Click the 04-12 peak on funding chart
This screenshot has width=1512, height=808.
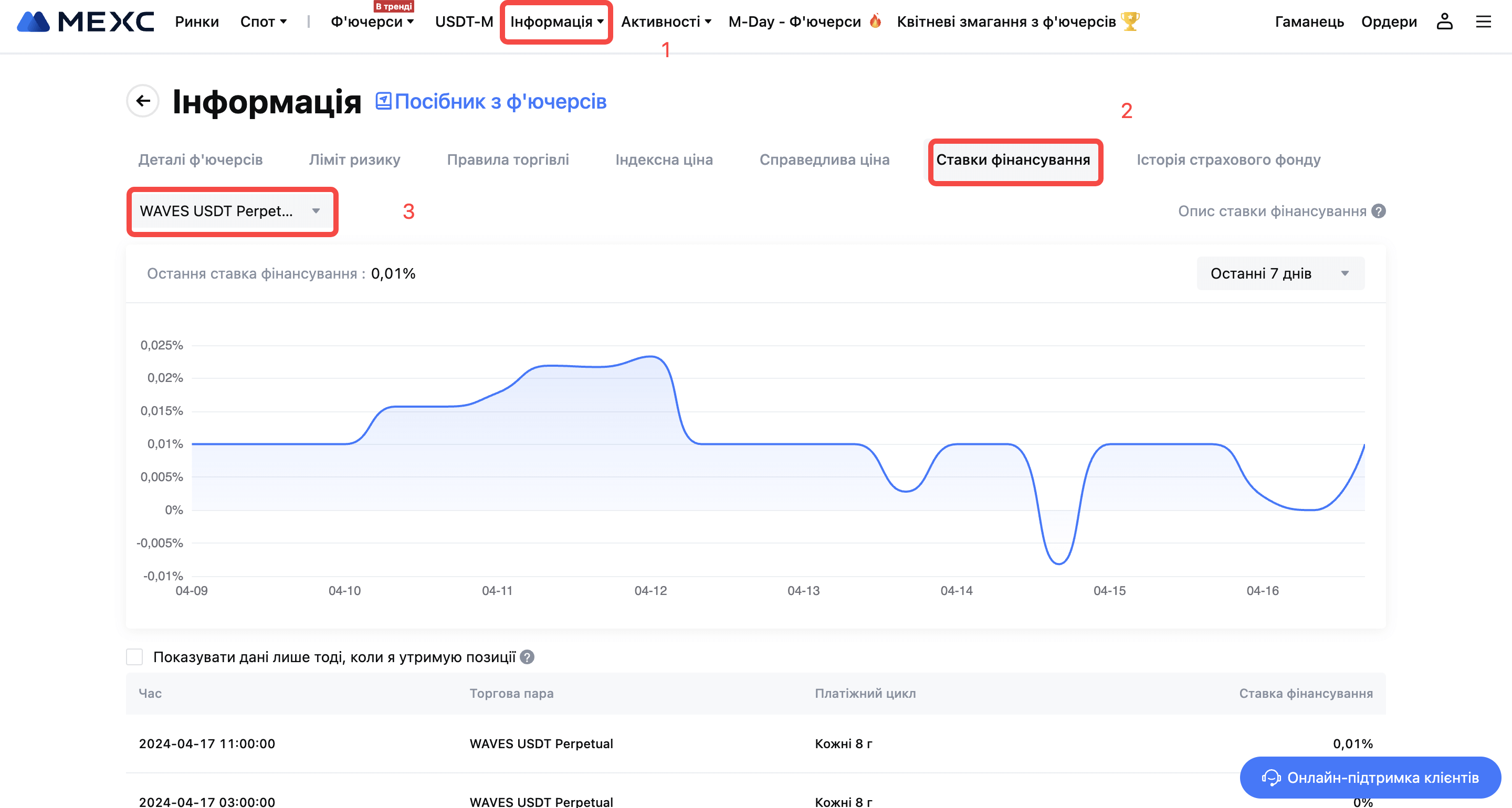coord(650,356)
